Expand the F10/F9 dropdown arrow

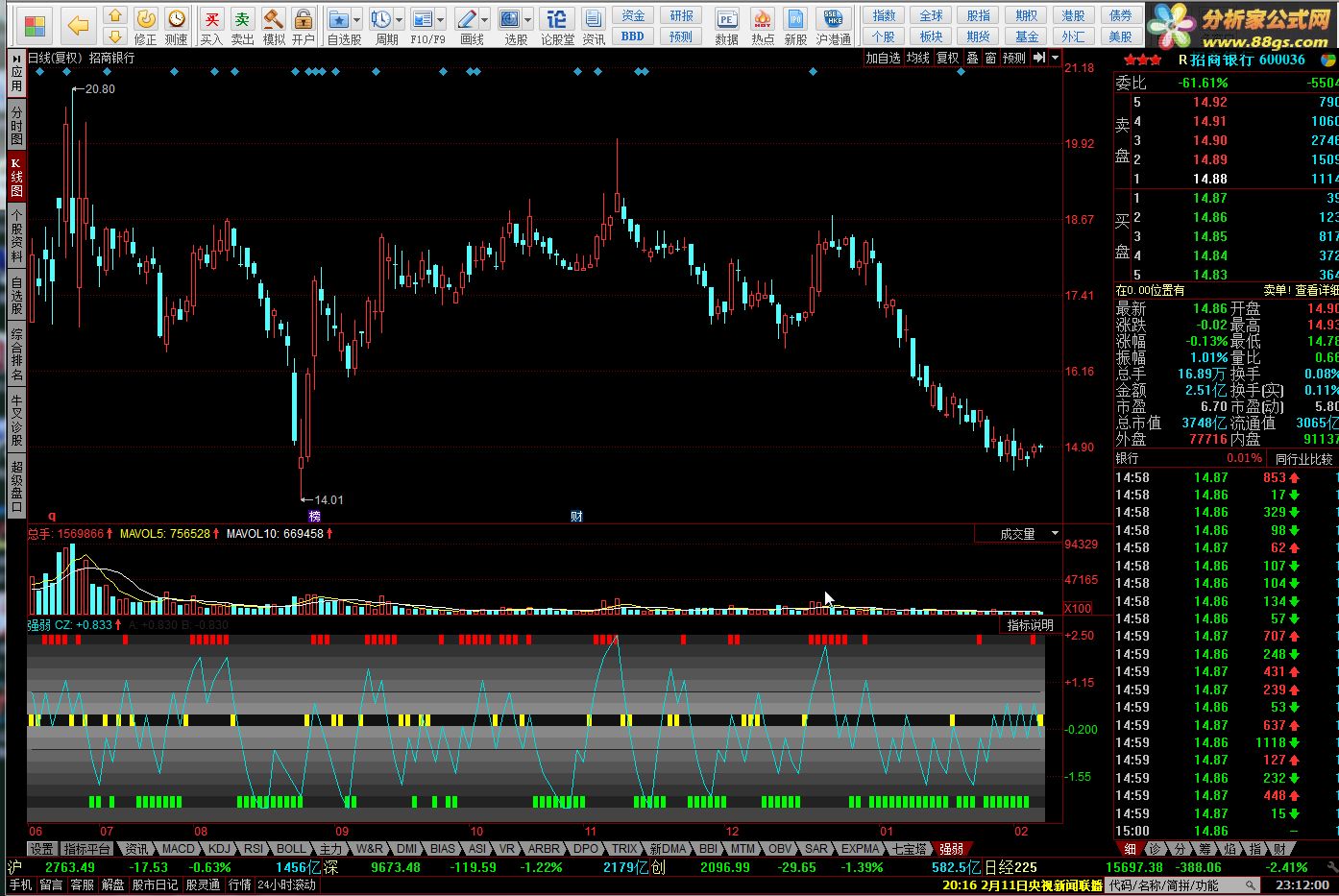click(441, 19)
